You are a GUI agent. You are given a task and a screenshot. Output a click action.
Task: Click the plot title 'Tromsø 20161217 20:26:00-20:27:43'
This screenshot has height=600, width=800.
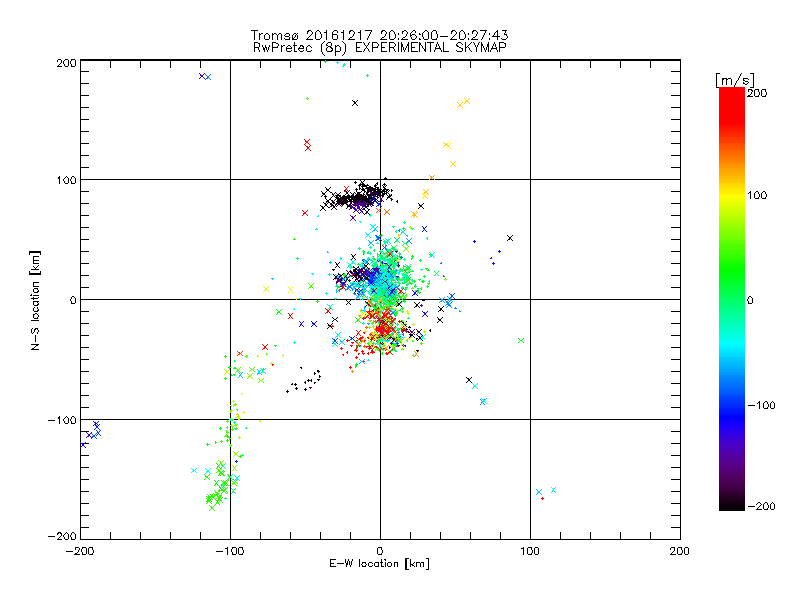pyautogui.click(x=379, y=35)
